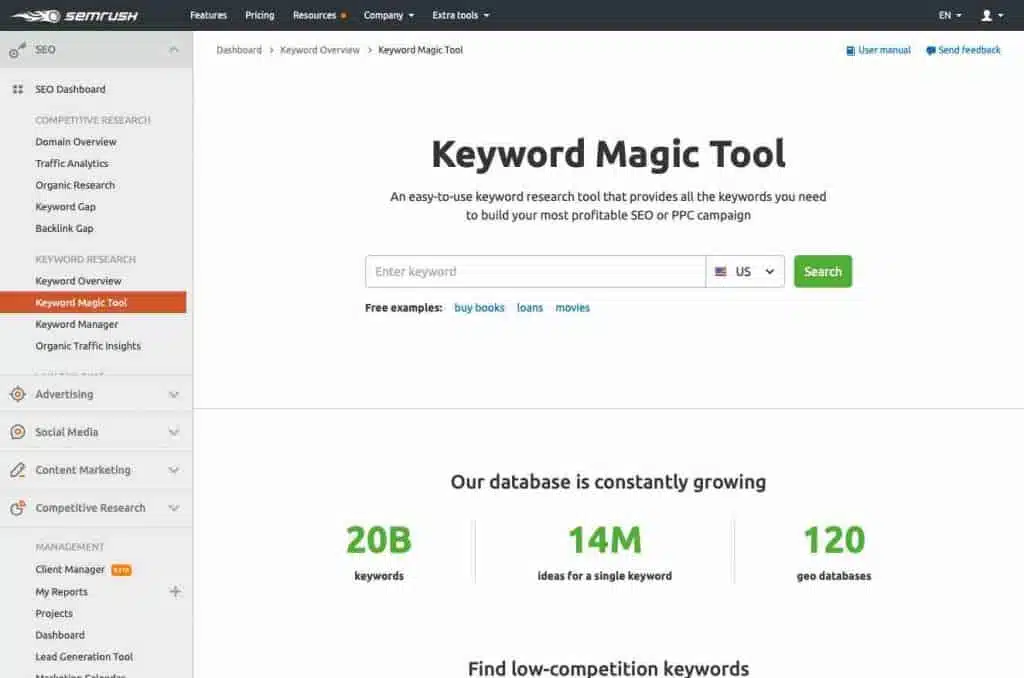Go to Keyword Overview breadcrumb

(x=320, y=50)
